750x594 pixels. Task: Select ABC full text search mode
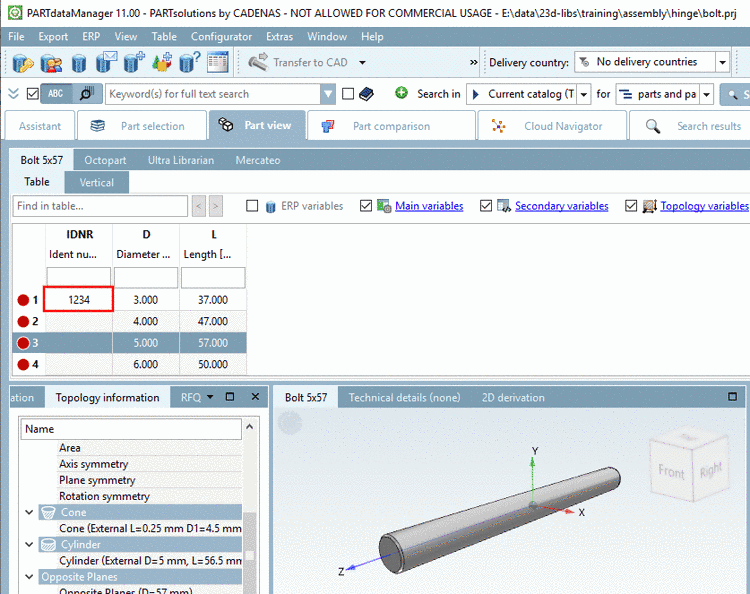pyautogui.click(x=56, y=94)
